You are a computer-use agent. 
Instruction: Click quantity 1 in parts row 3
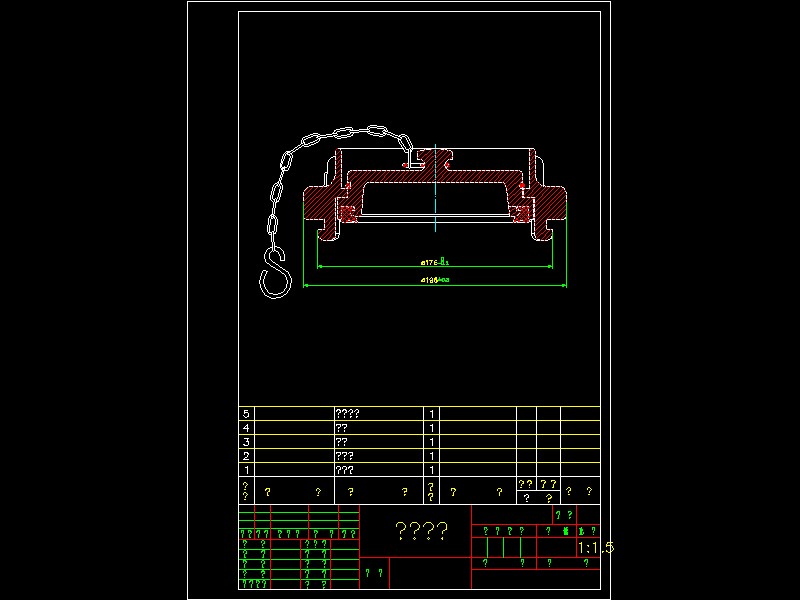coord(432,442)
